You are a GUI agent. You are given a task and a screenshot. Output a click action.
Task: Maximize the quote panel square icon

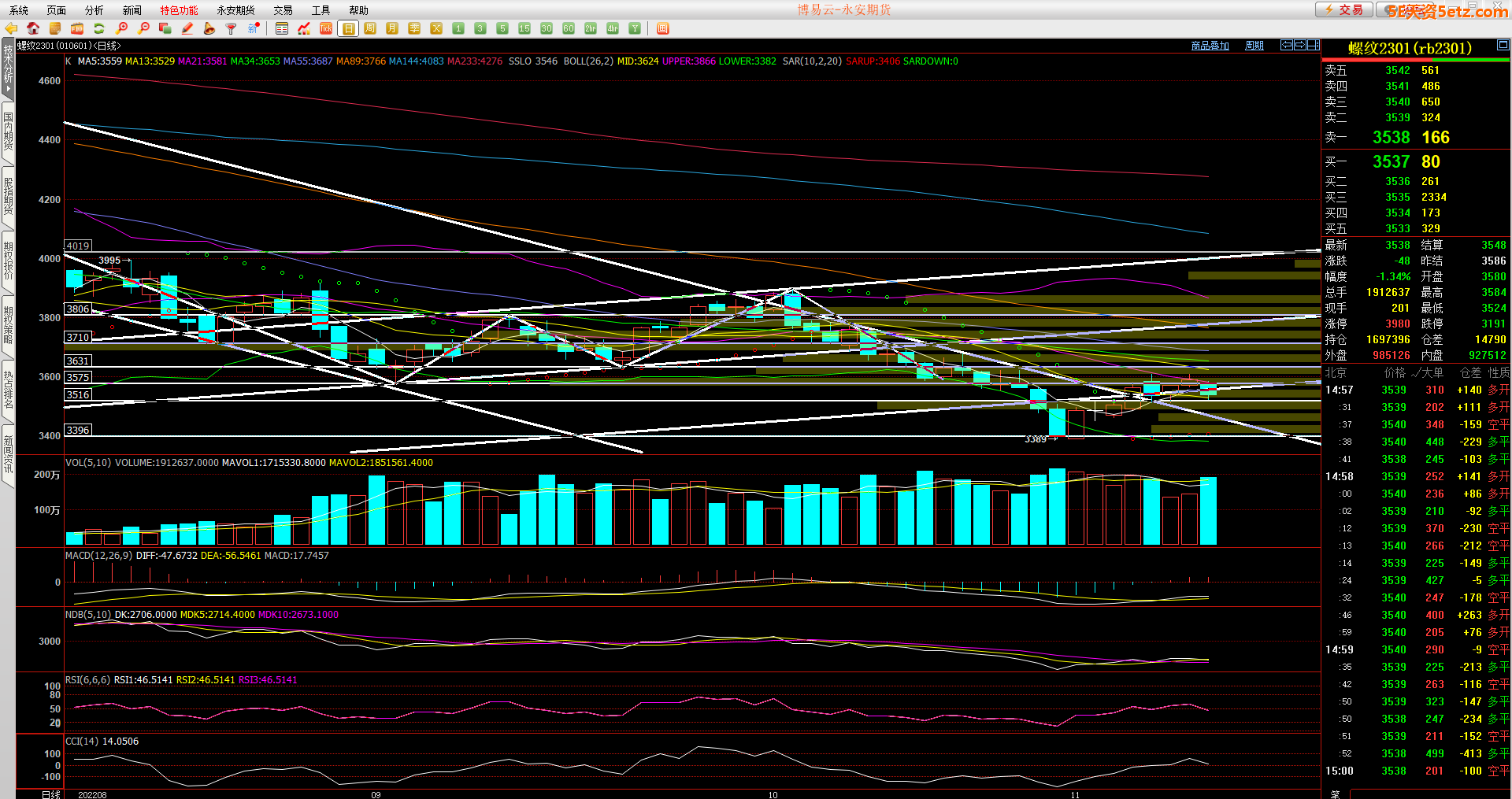point(1503,45)
